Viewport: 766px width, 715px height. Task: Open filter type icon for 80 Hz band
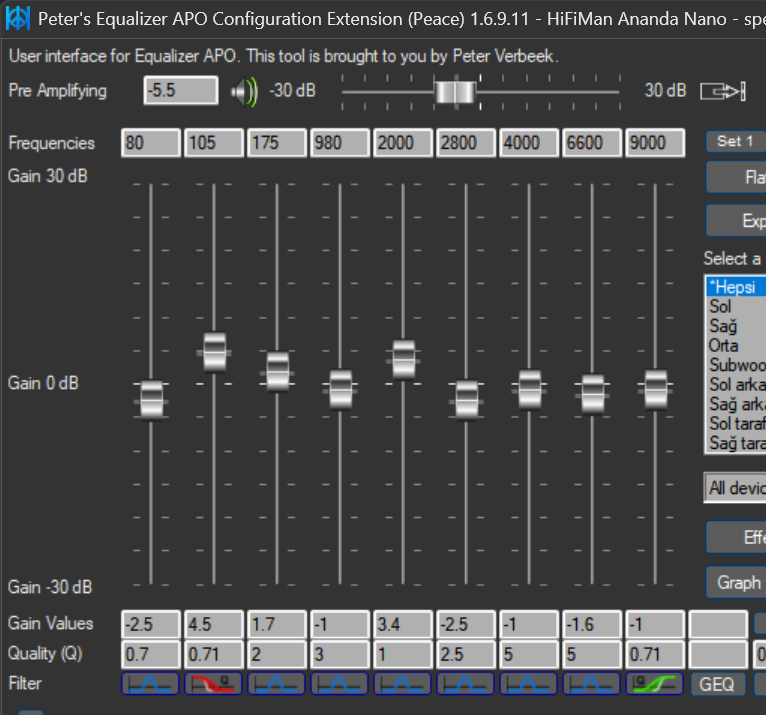tap(150, 684)
